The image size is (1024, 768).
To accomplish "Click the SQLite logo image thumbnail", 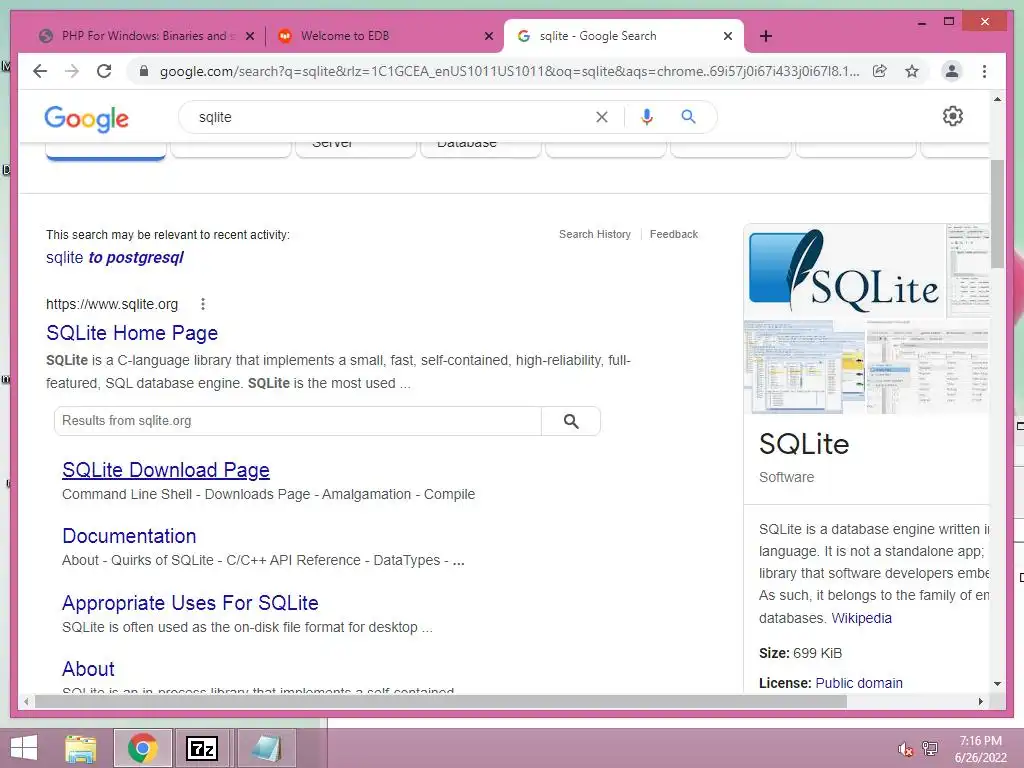I will click(845, 270).
